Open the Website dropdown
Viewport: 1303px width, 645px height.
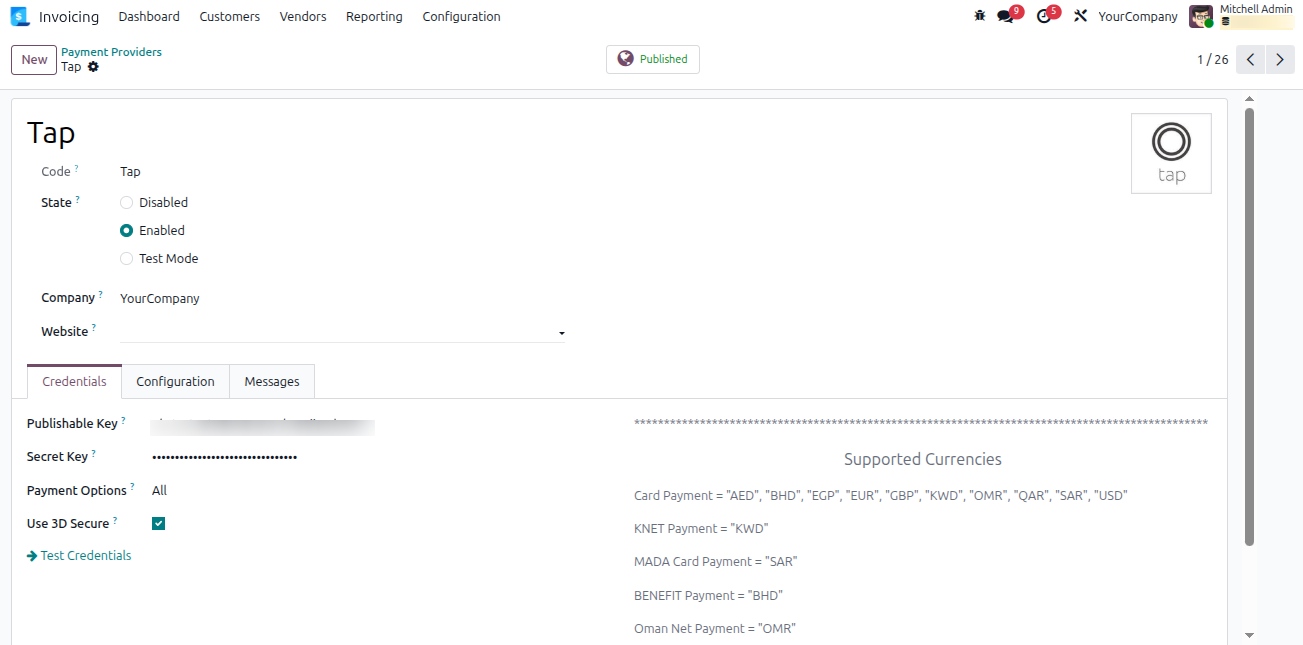click(x=561, y=331)
